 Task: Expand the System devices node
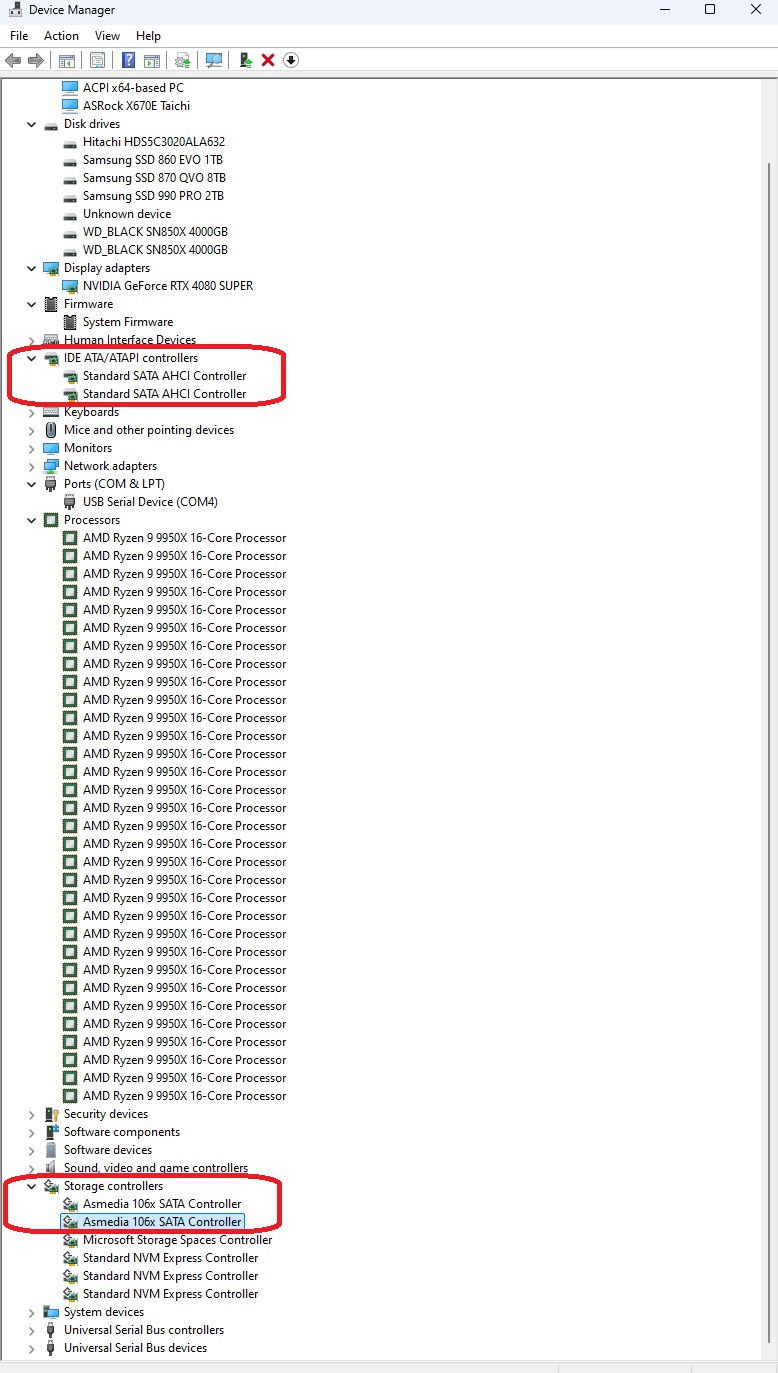pyautogui.click(x=32, y=1312)
